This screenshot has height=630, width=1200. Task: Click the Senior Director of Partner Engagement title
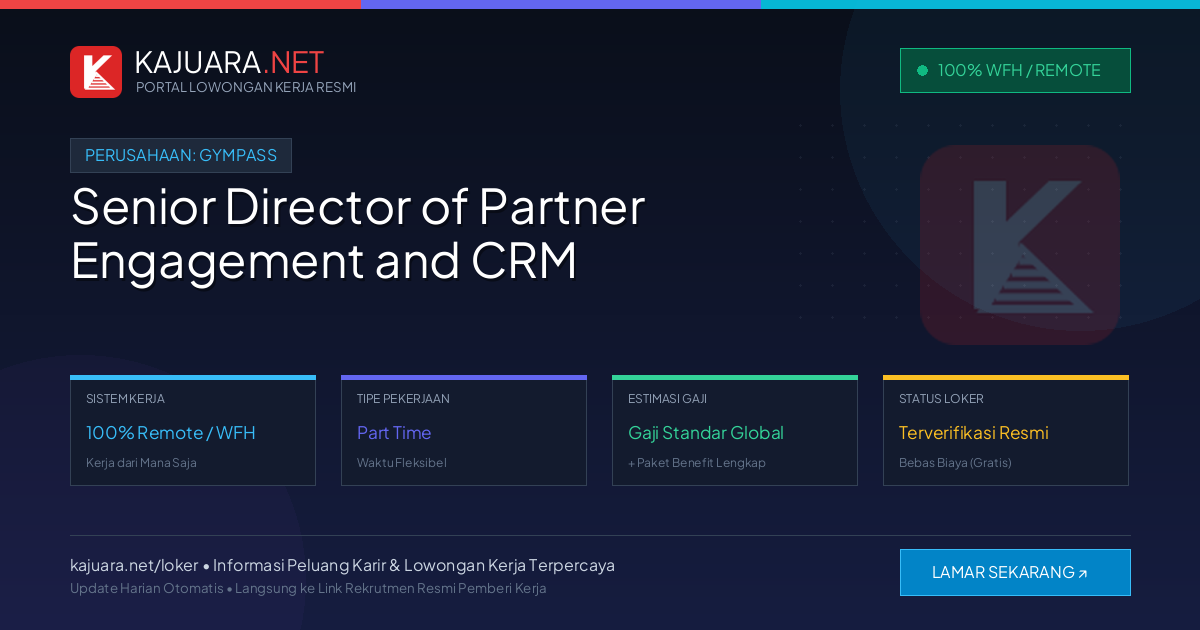pyautogui.click(x=358, y=234)
